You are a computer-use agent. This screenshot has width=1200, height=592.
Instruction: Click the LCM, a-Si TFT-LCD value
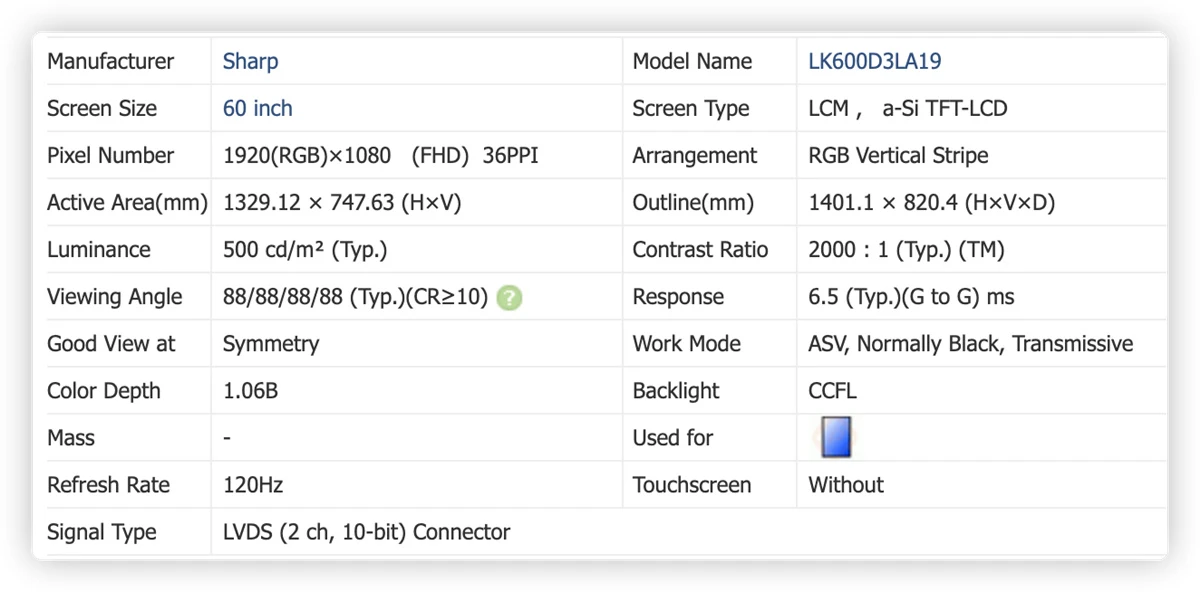(x=908, y=108)
